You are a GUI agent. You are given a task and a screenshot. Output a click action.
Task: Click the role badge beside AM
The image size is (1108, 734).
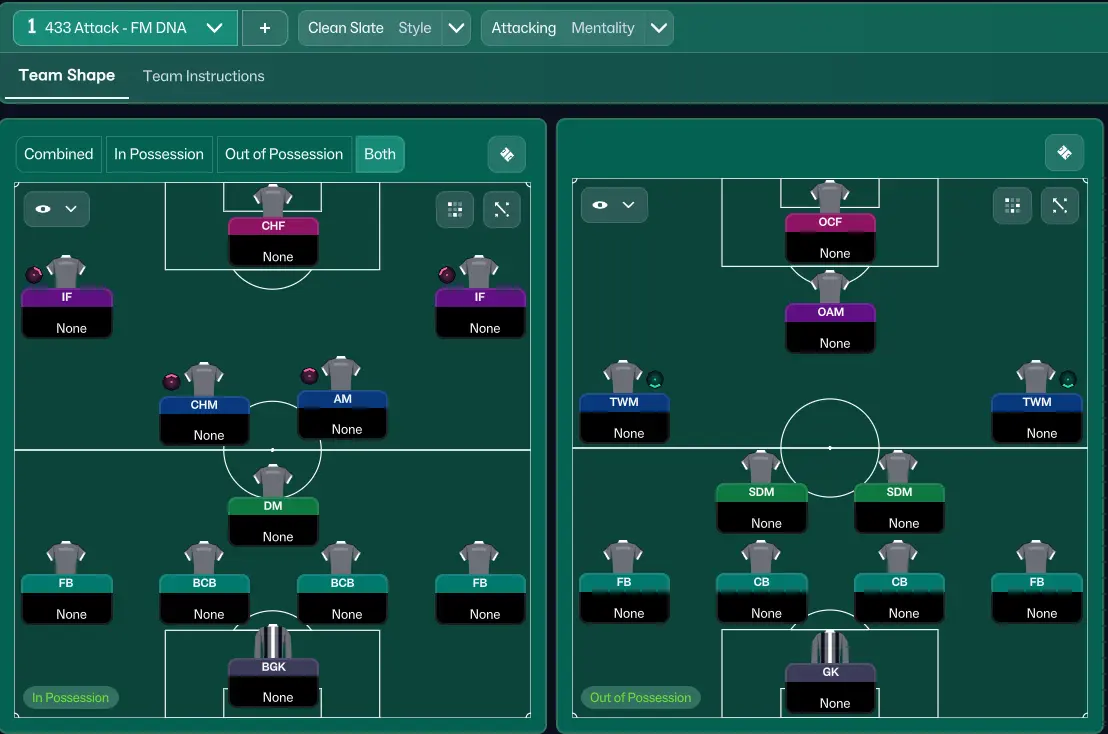[x=309, y=376]
